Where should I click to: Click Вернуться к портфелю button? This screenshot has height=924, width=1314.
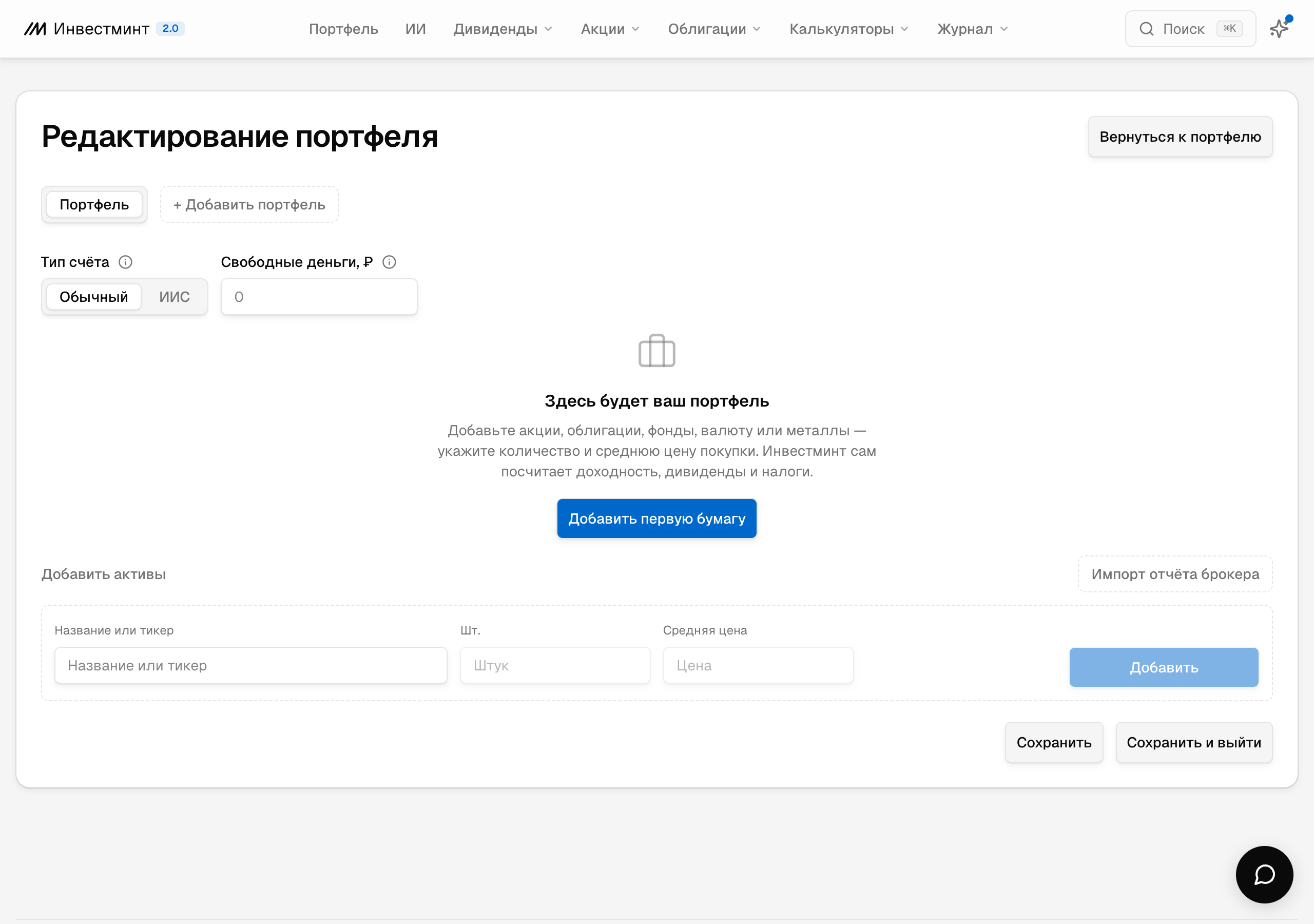point(1180,137)
